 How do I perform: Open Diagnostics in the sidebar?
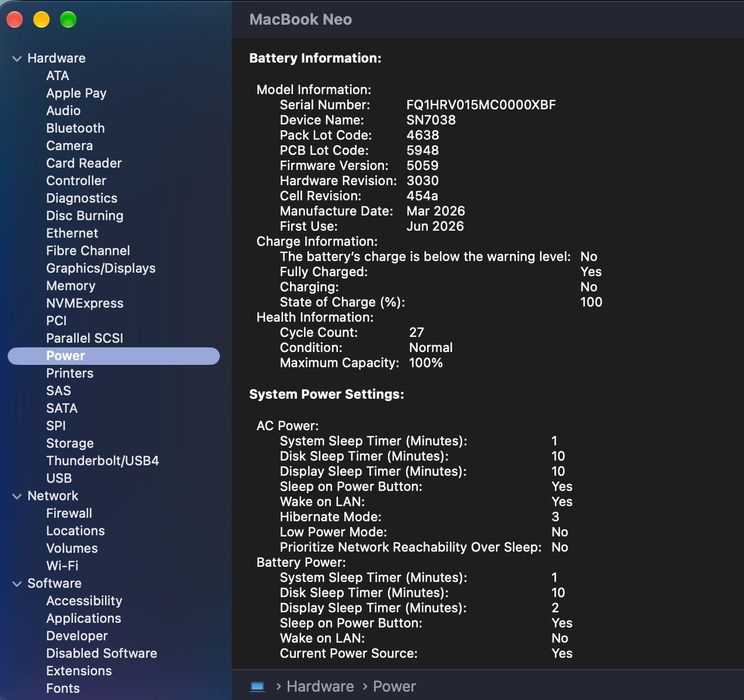click(x=82, y=198)
